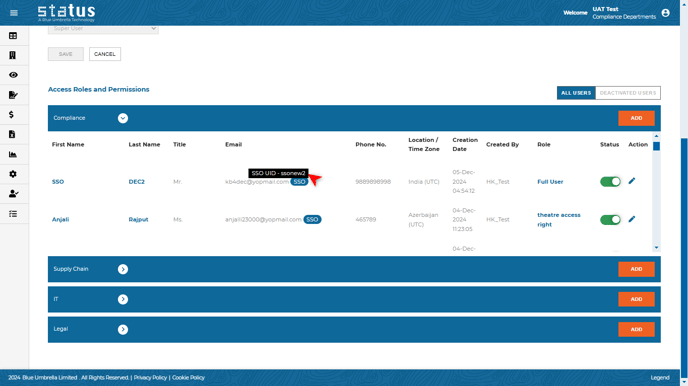Click the Creation Date column header
Image resolution: width=688 pixels, height=386 pixels.
[x=465, y=144]
